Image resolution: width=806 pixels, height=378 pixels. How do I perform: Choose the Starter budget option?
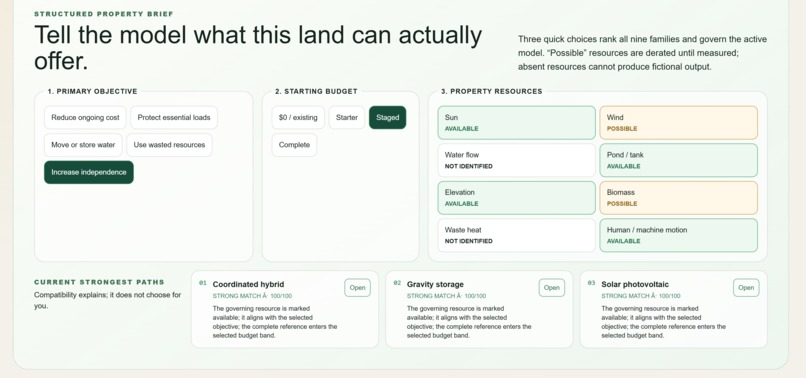pyautogui.click(x=347, y=117)
